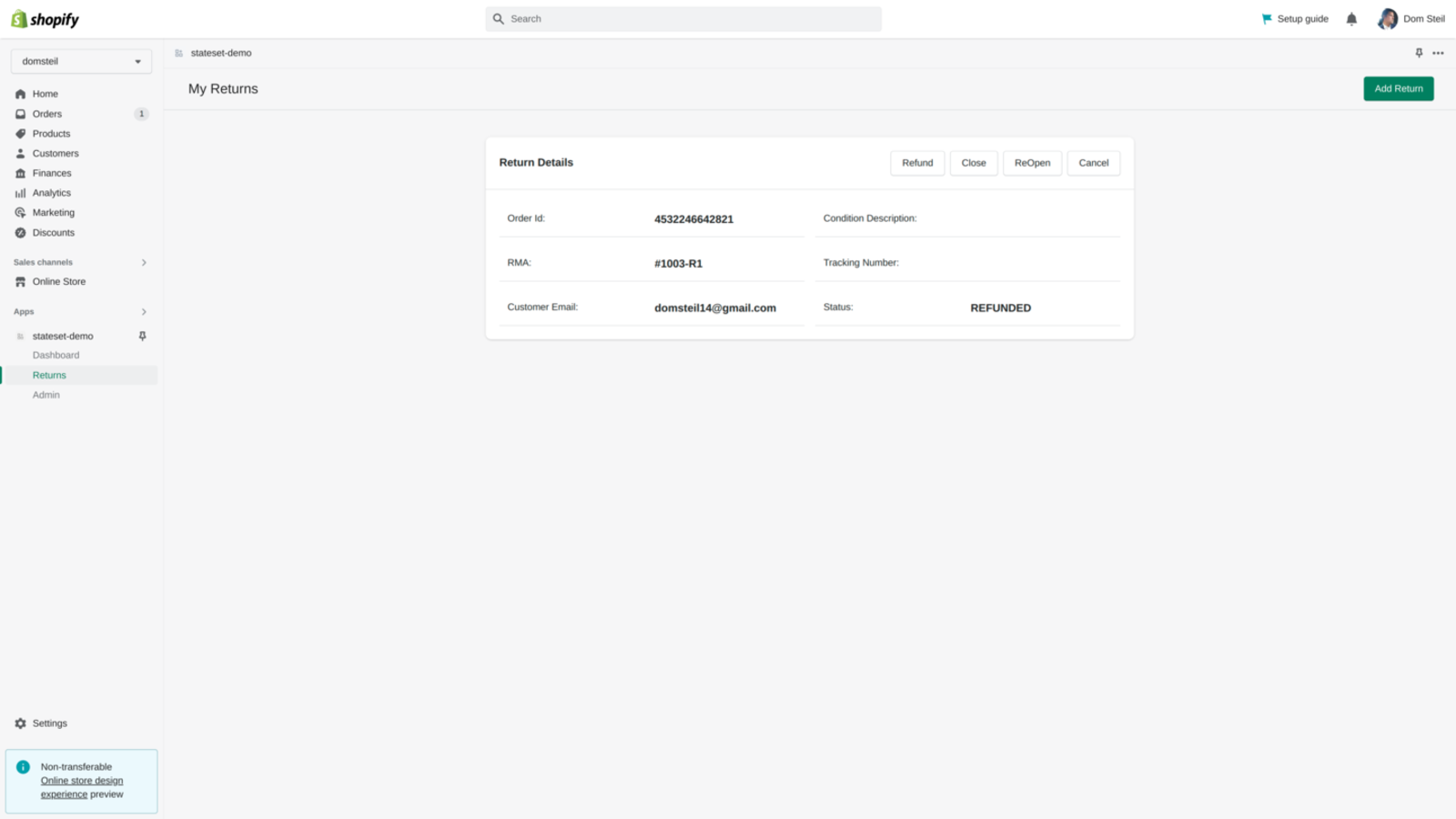Click the notification bell
The height and width of the screenshot is (819, 1456).
click(x=1351, y=18)
